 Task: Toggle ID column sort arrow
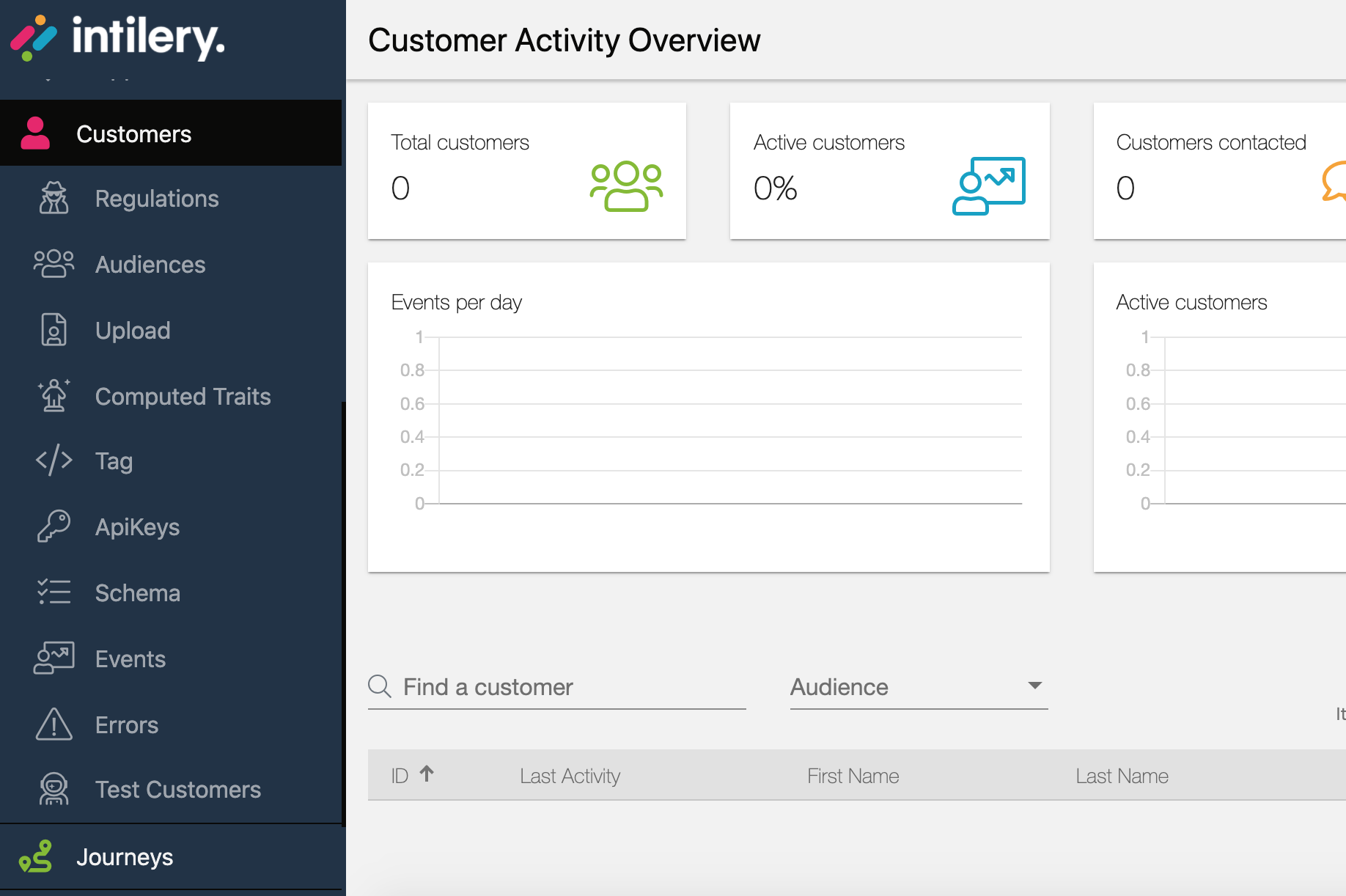(x=427, y=774)
